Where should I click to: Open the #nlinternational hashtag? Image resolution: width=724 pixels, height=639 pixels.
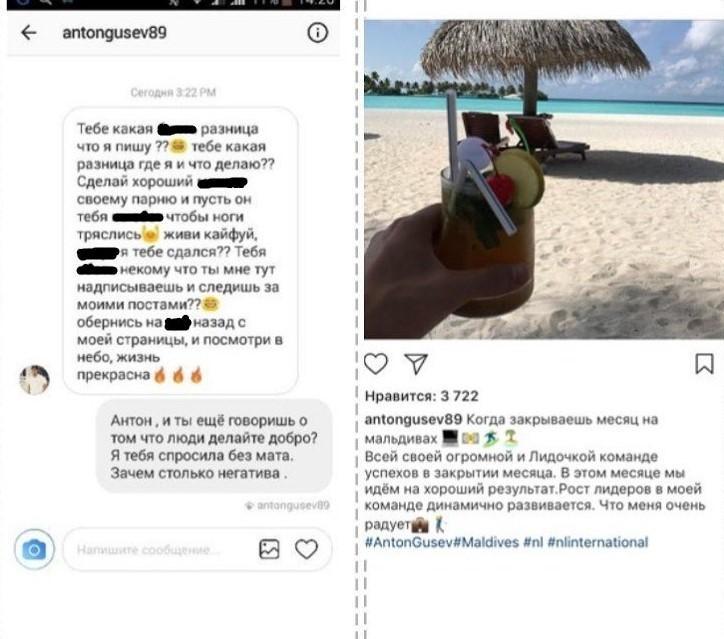598,542
